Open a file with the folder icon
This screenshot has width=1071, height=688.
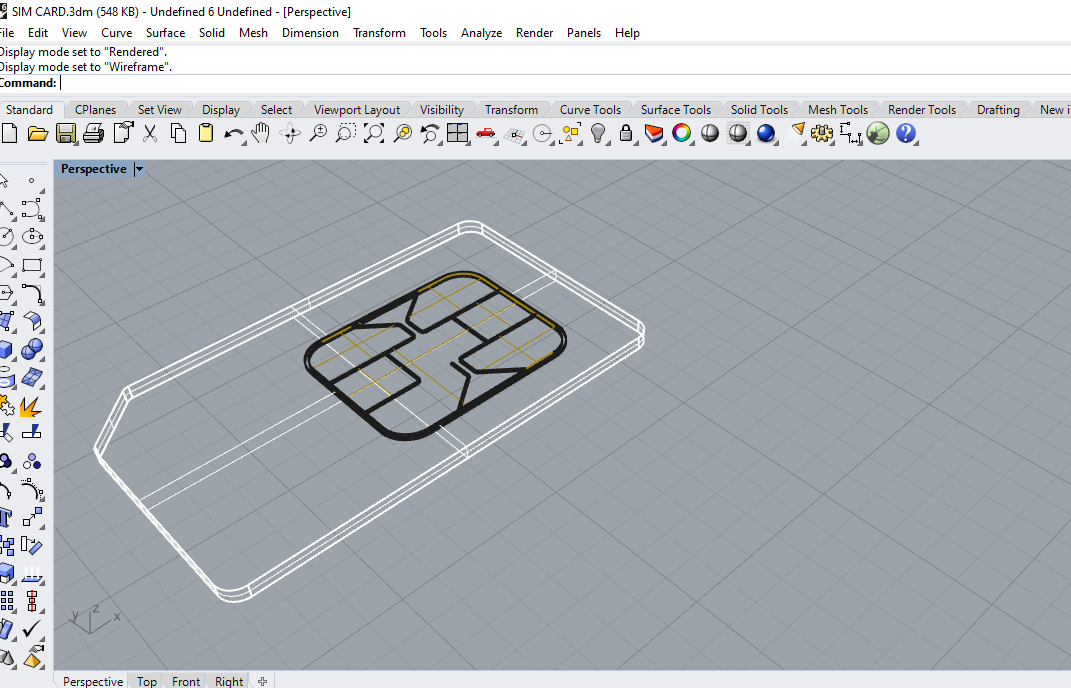[x=38, y=133]
